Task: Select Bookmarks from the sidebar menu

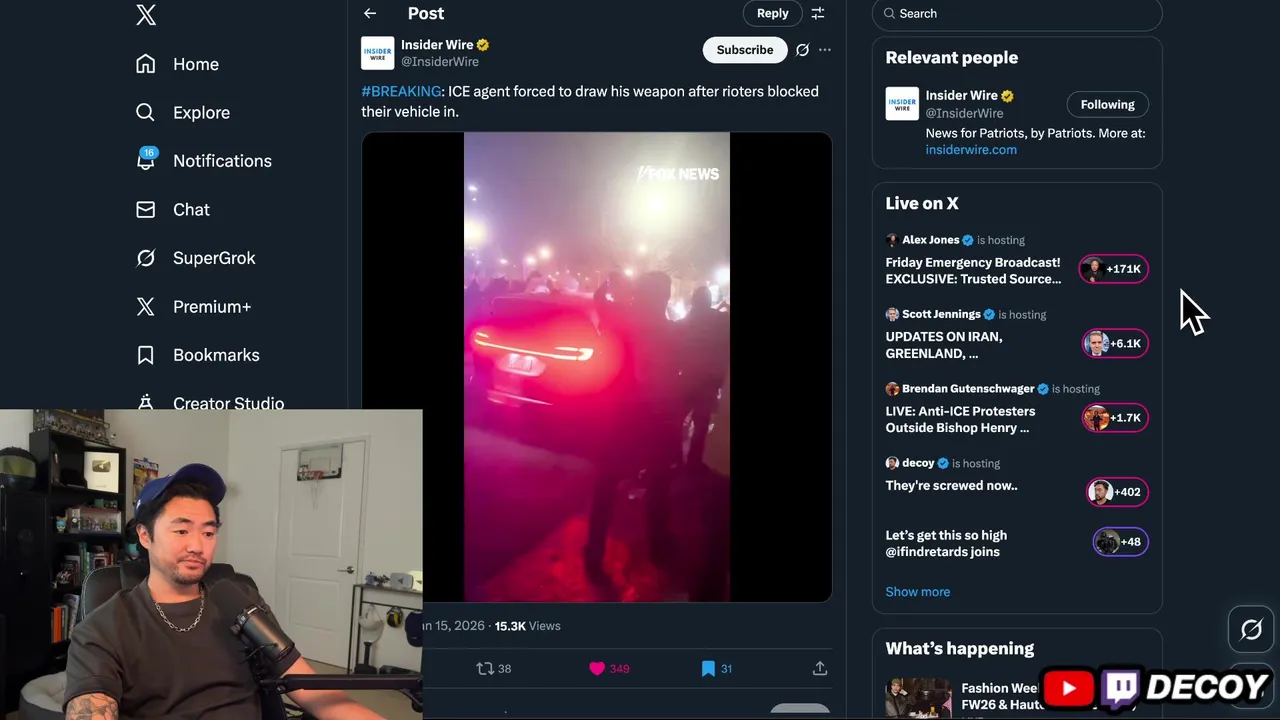Action: (x=215, y=355)
